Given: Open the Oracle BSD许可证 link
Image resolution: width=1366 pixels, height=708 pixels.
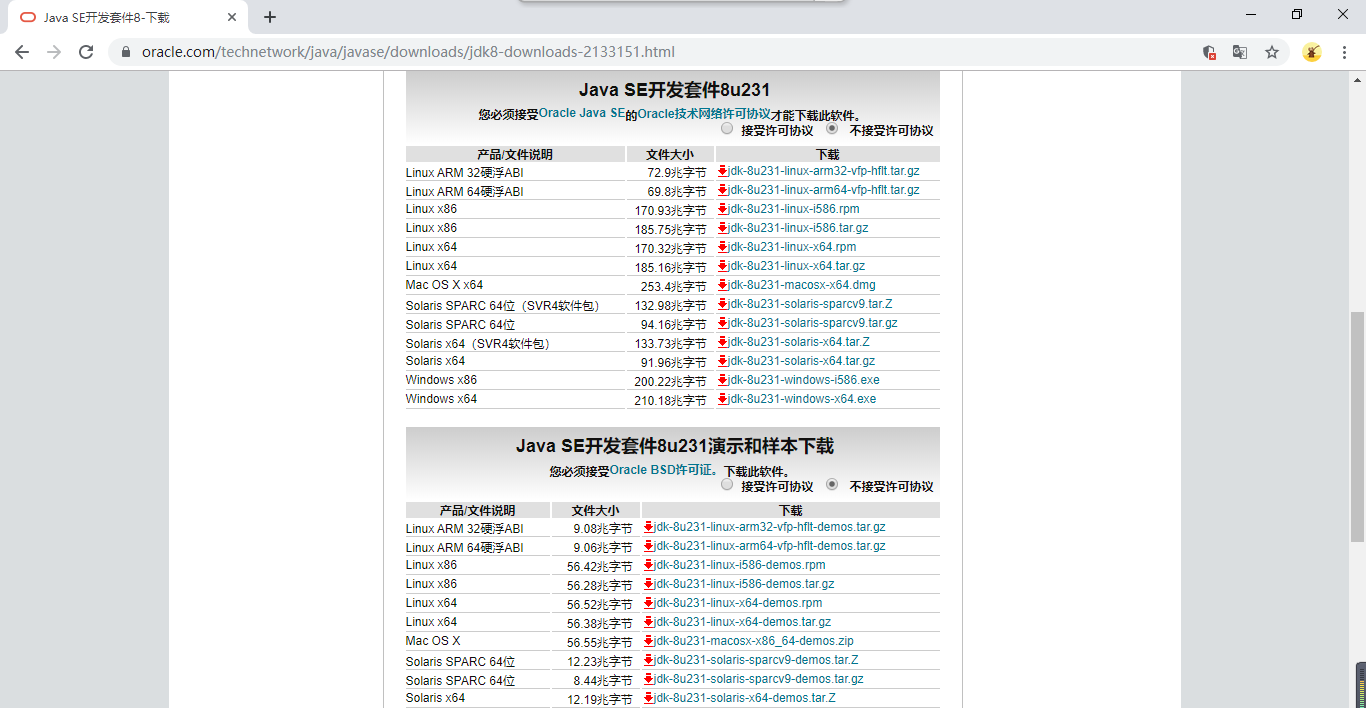Looking at the screenshot, I should pyautogui.click(x=662, y=470).
